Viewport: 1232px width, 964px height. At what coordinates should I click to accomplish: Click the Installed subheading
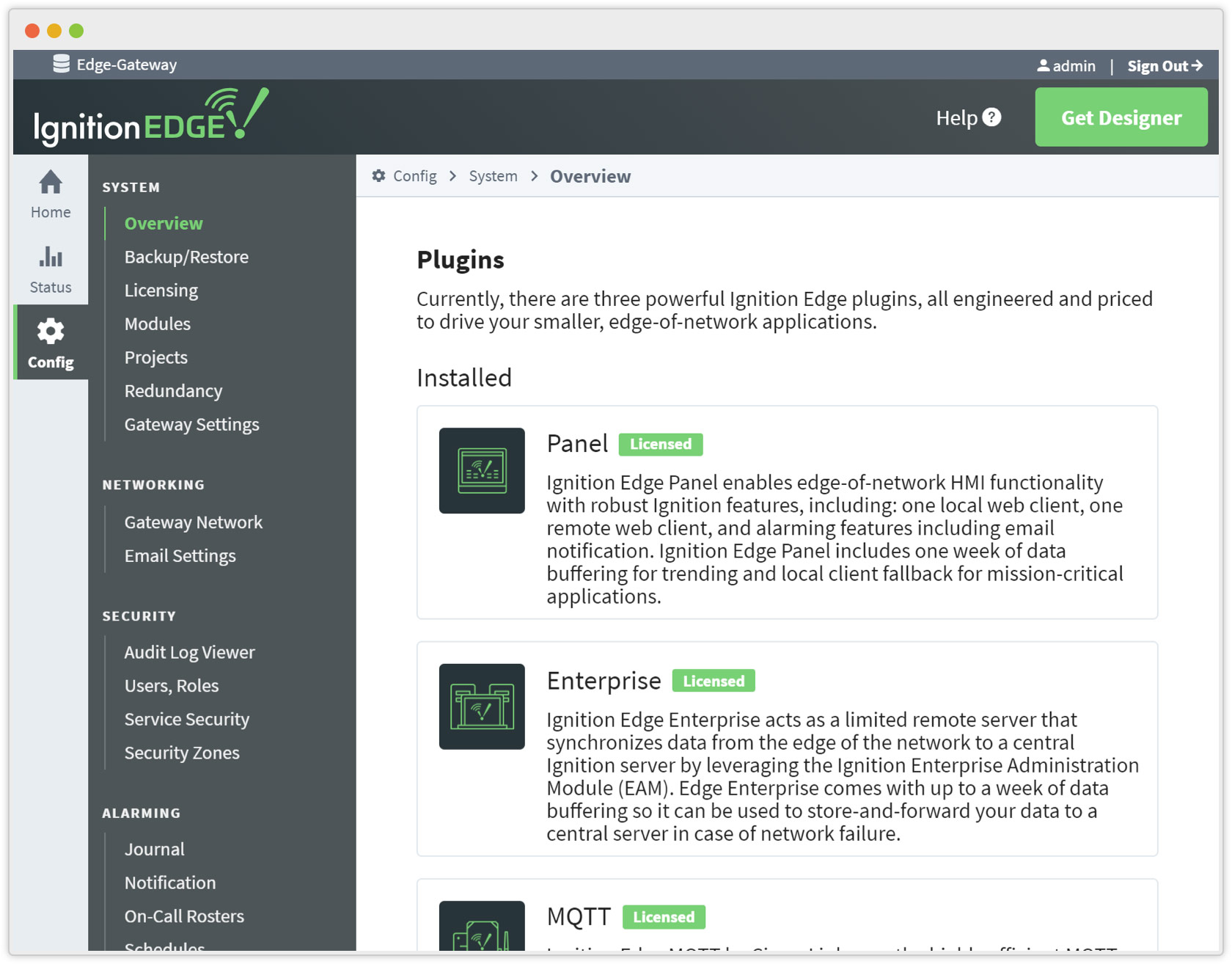(464, 378)
